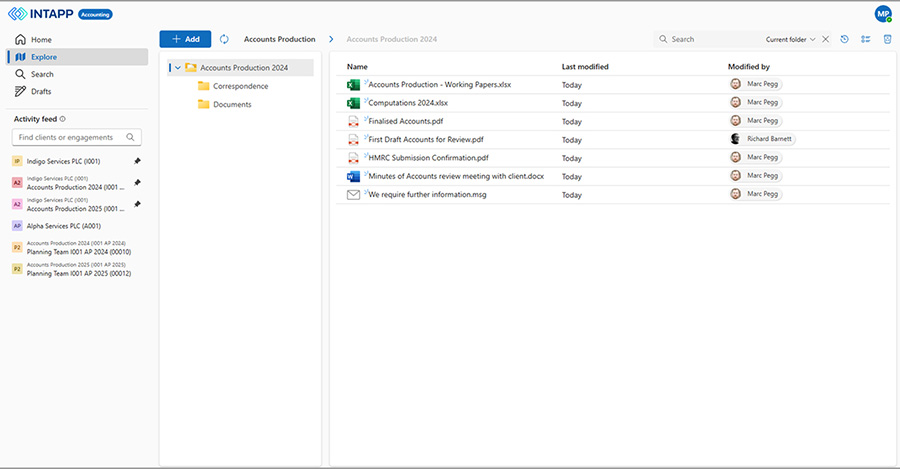Click the MP user avatar
Viewport: 900px width, 469px height.
[882, 13]
